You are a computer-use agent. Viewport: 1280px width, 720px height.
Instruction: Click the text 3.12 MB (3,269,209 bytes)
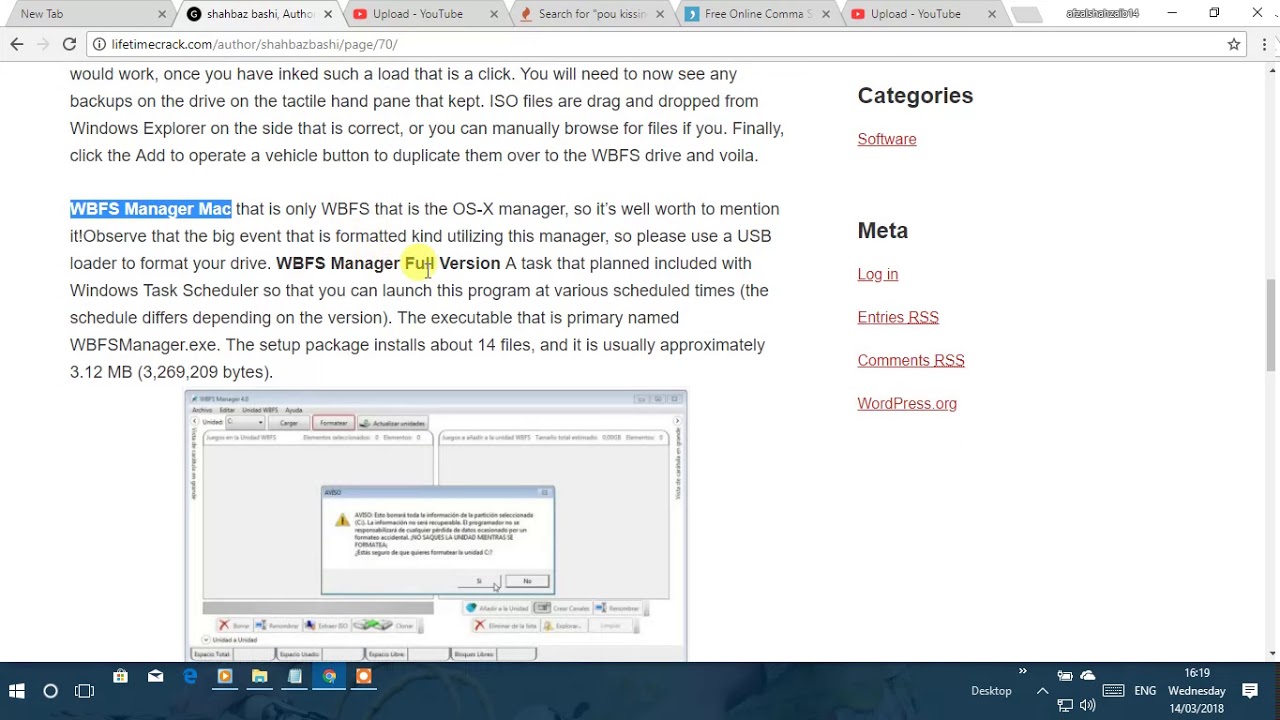(171, 372)
